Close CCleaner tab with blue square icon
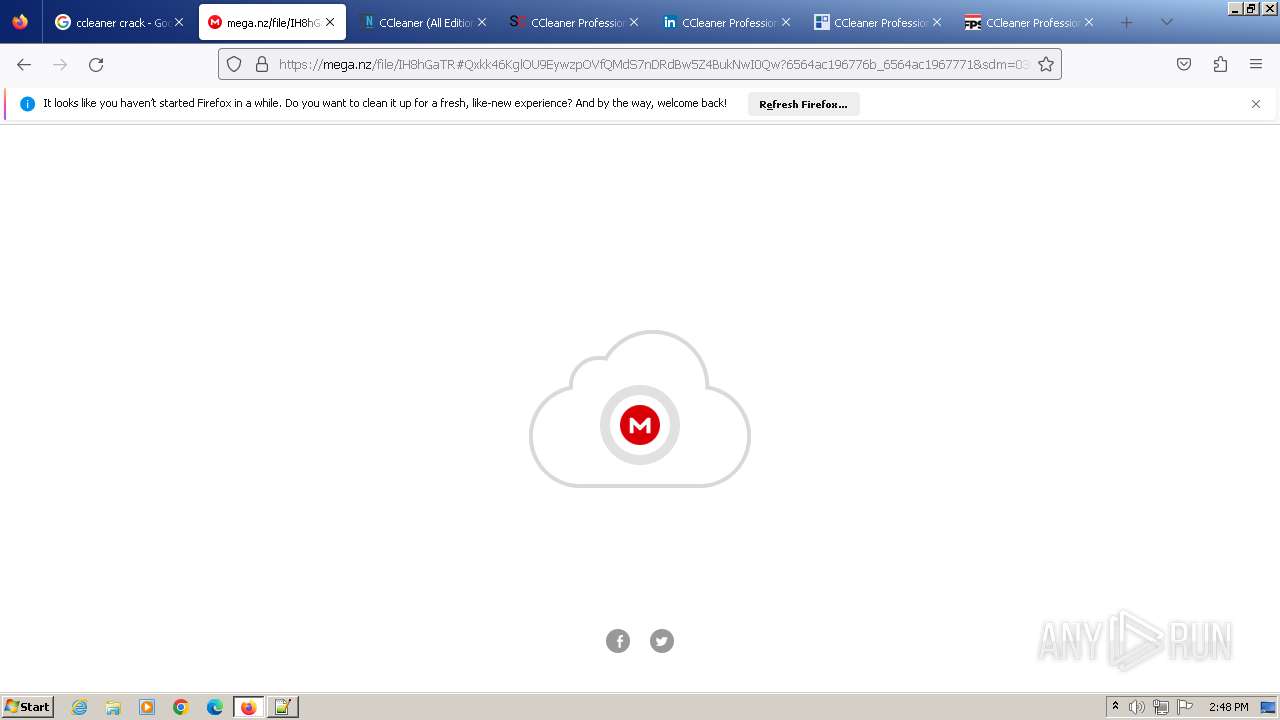 click(x=937, y=22)
